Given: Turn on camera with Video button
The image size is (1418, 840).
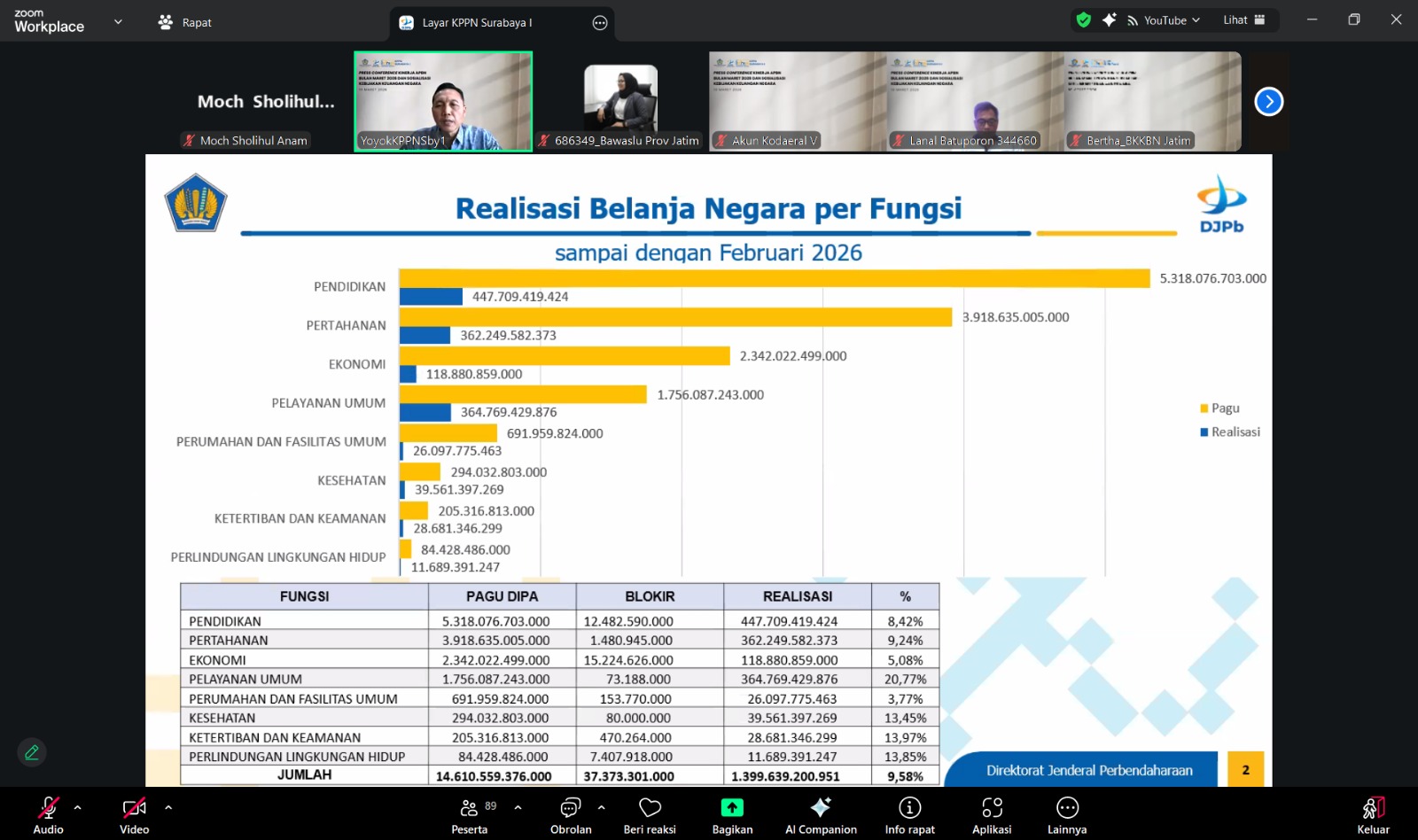Looking at the screenshot, I should coord(134,815).
